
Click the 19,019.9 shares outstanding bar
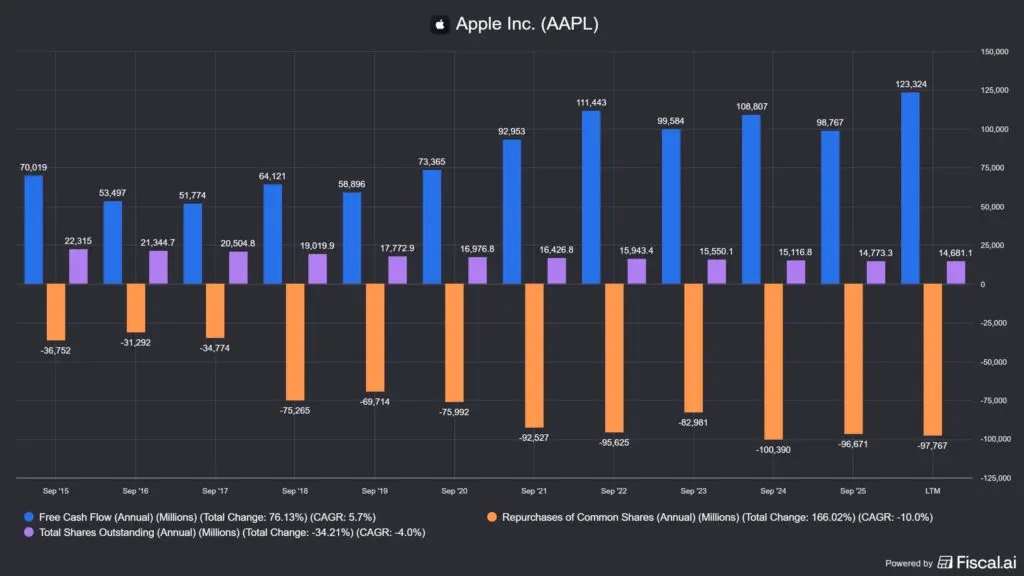(x=317, y=269)
